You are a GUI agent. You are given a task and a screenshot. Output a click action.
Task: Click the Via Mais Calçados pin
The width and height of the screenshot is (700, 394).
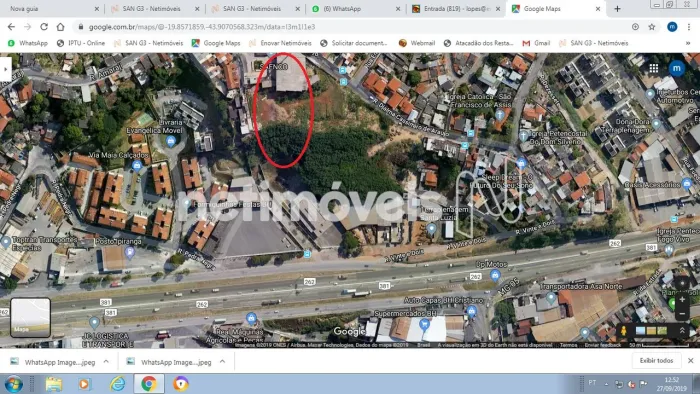137,166
